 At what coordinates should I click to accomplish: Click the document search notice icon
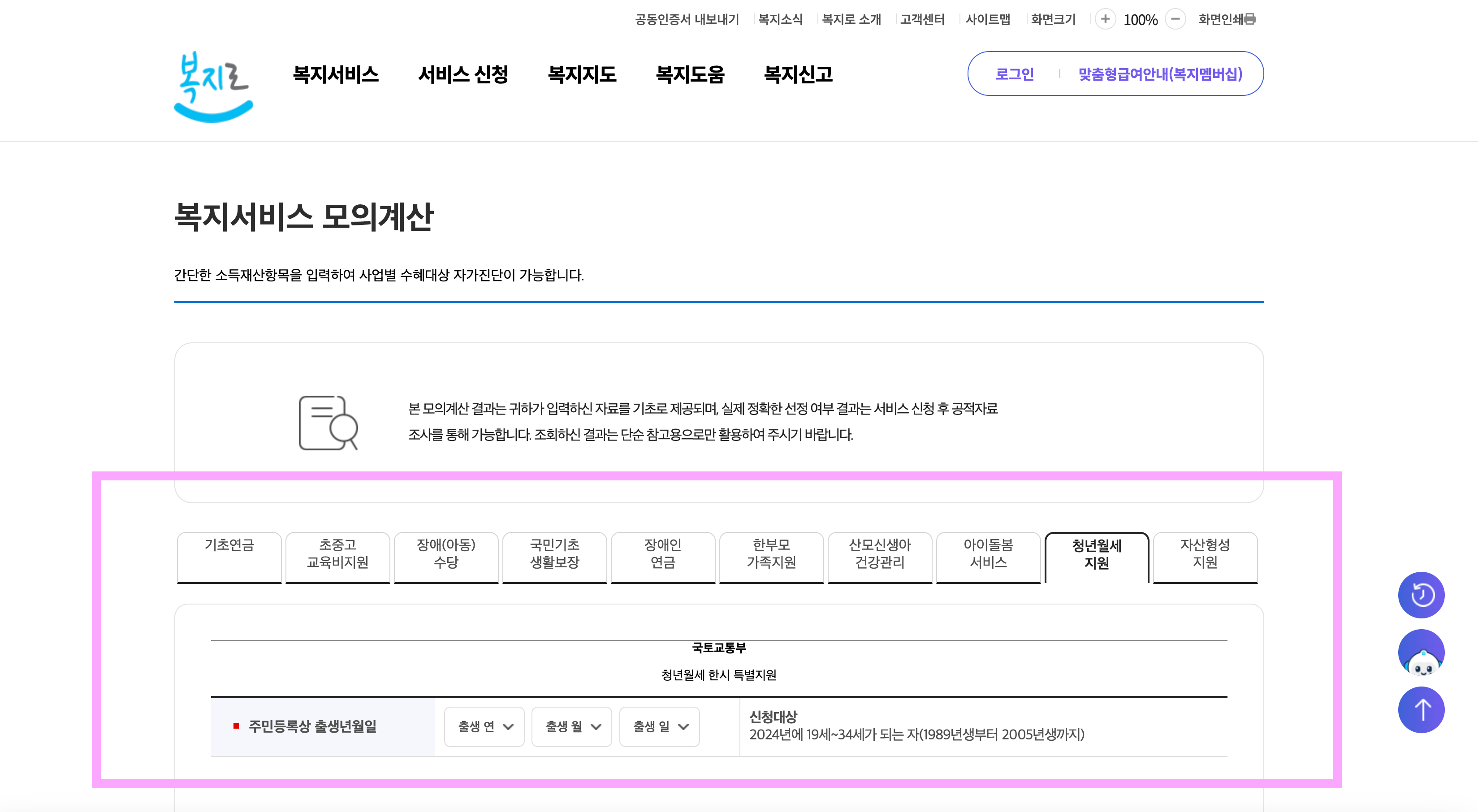[x=328, y=423]
